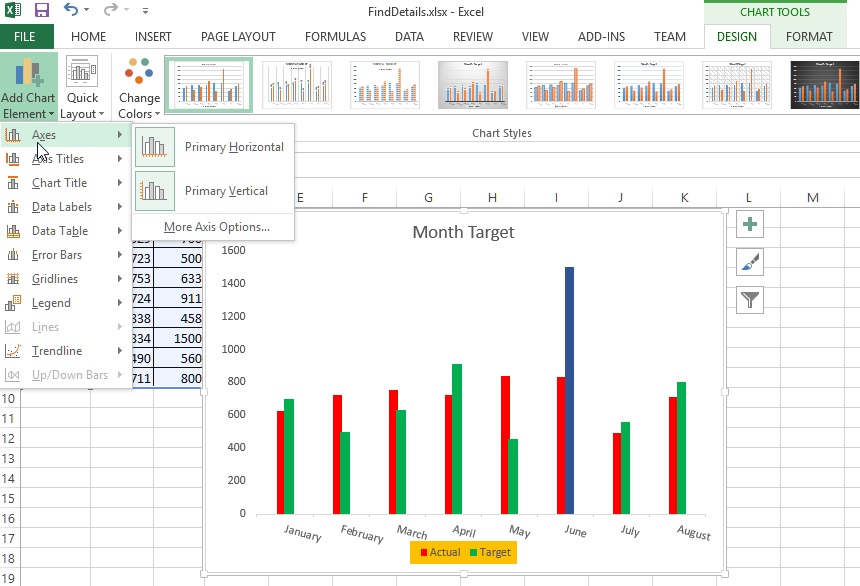Image resolution: width=860 pixels, height=586 pixels.
Task: Select column header M
Action: (813, 198)
